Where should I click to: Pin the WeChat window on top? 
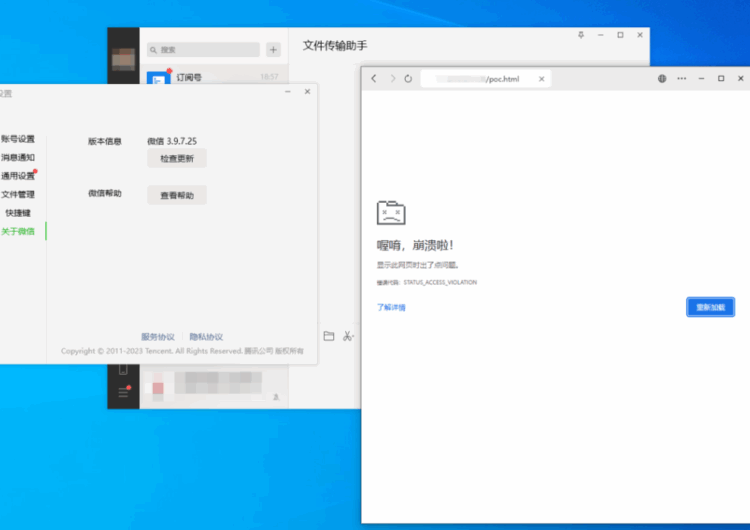pos(581,35)
